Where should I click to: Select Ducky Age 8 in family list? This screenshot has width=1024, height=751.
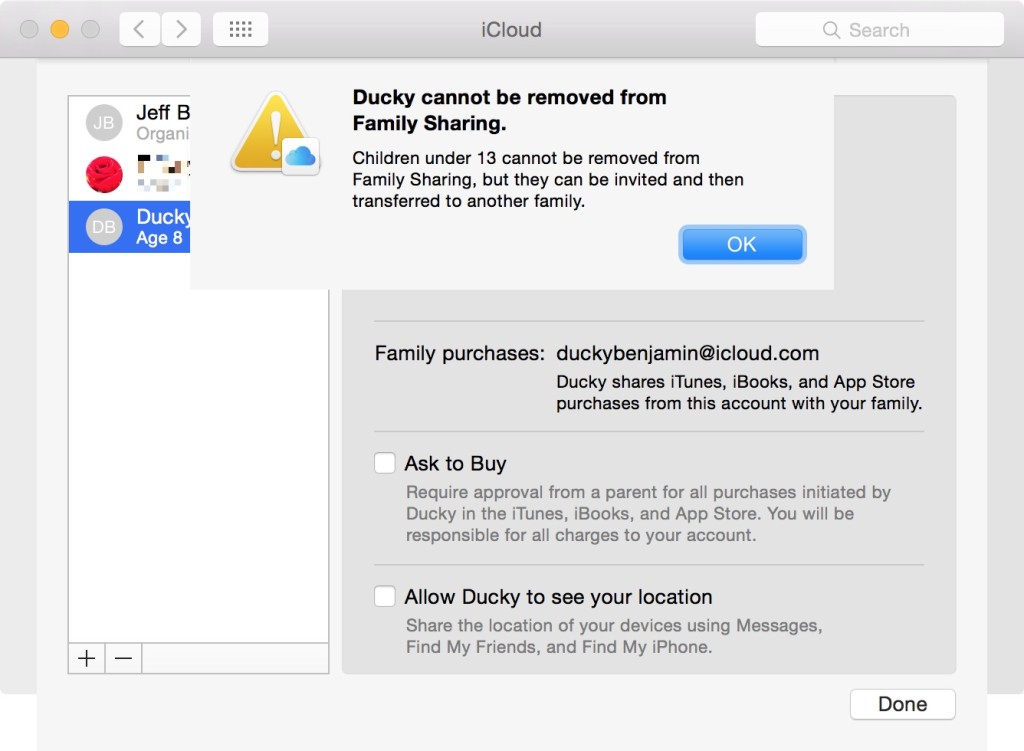(160, 227)
